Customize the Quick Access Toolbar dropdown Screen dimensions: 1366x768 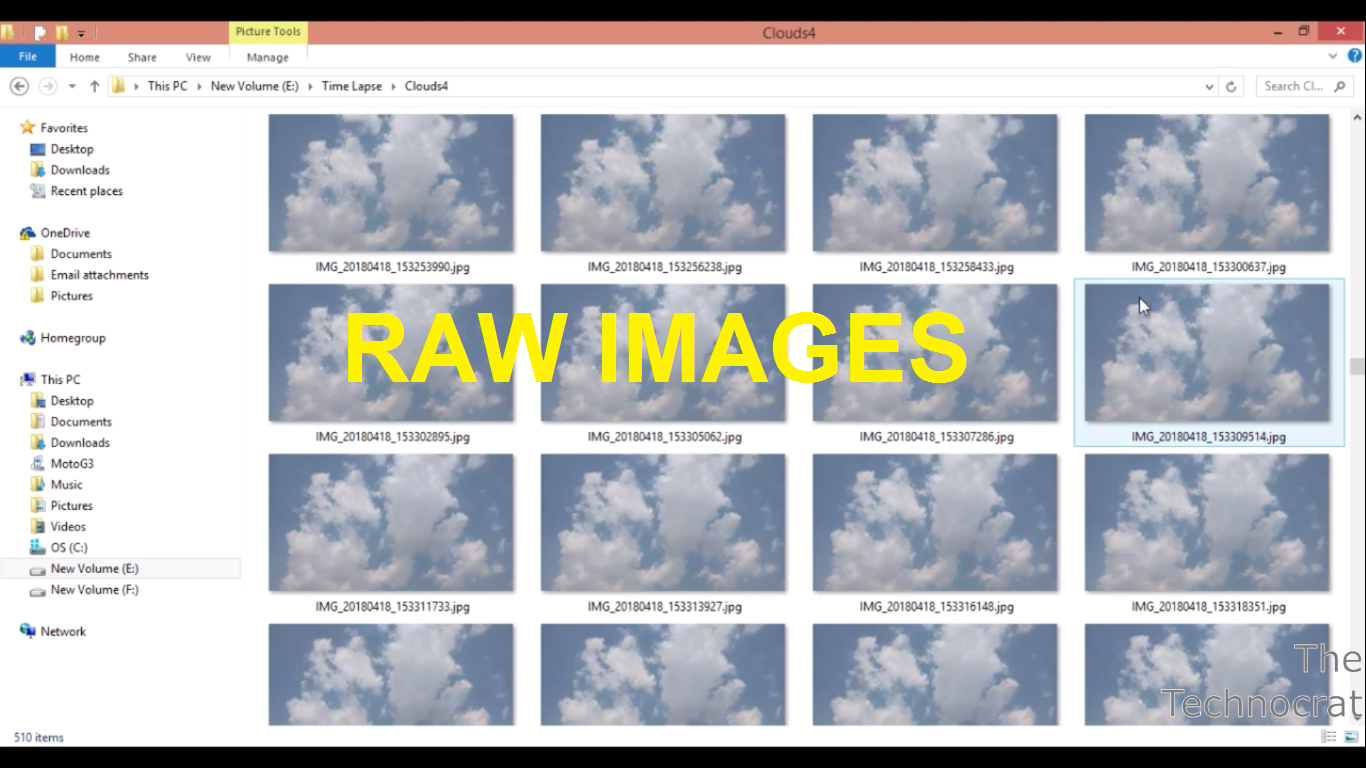coord(82,31)
